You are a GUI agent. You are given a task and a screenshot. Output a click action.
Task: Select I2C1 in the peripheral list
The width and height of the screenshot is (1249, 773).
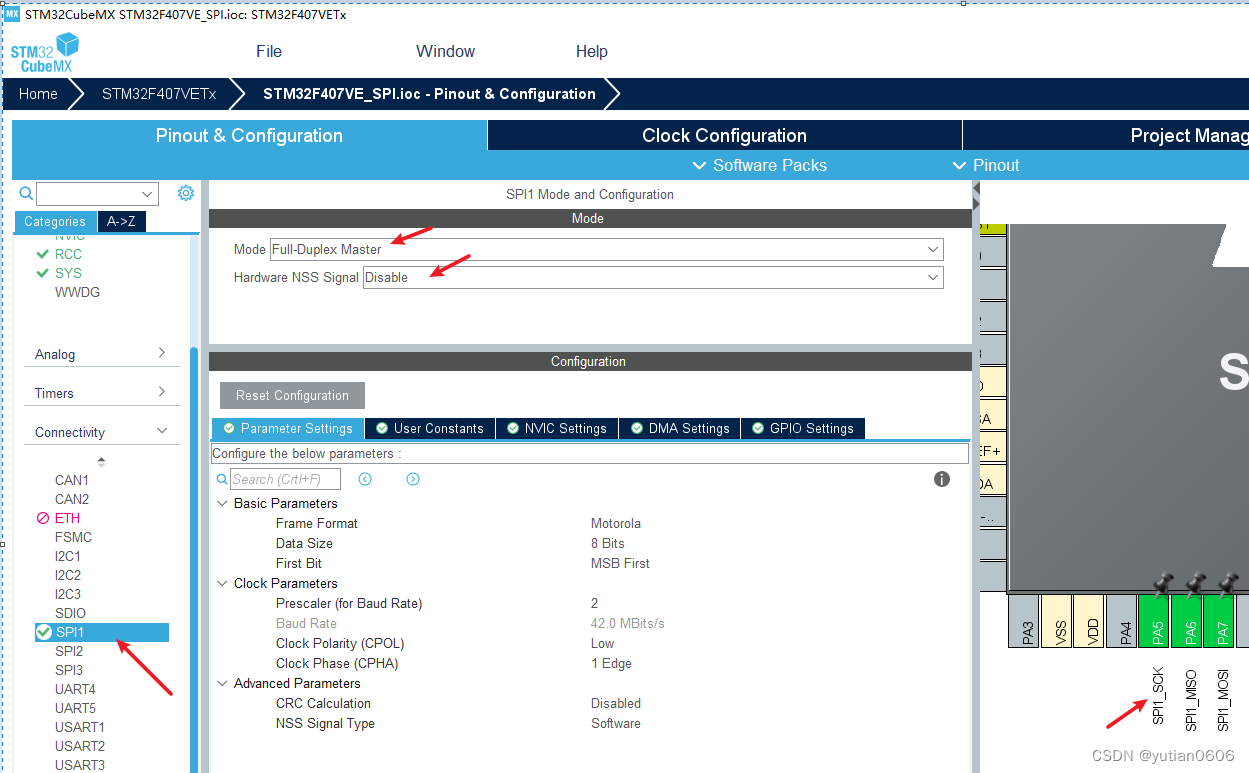coord(68,556)
